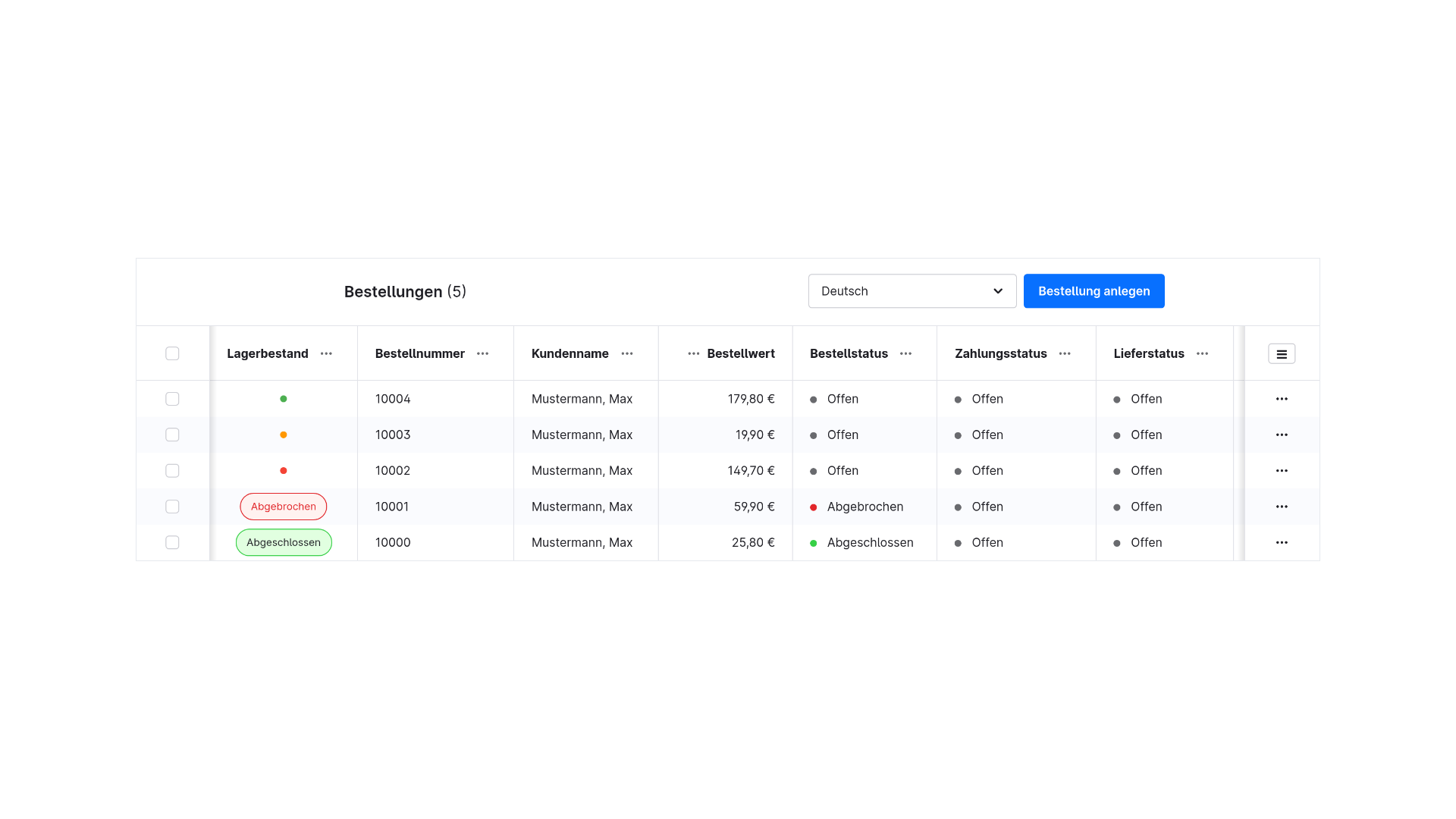Tick checkbox for order 10002
This screenshot has height=819, width=1456.
point(172,471)
